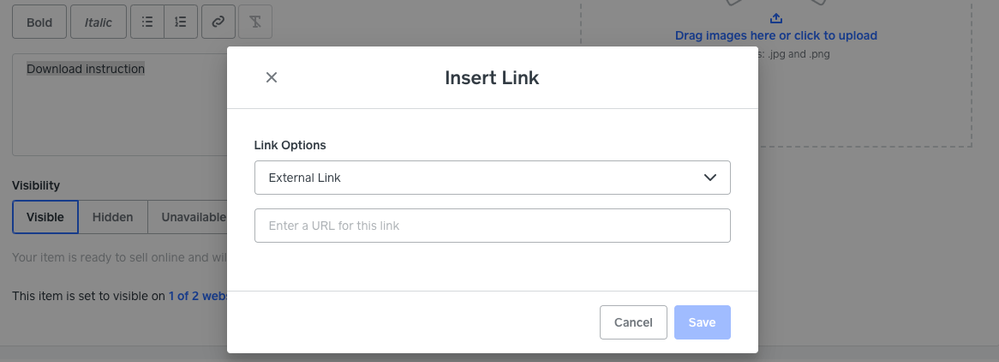This screenshot has height=362, width=999.
Task: Open the insert link chain icon
Action: click(x=219, y=22)
